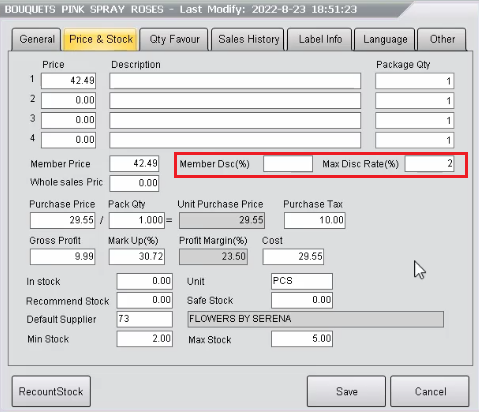
Task: Select the Price & Stock tab
Action: click(x=101, y=39)
